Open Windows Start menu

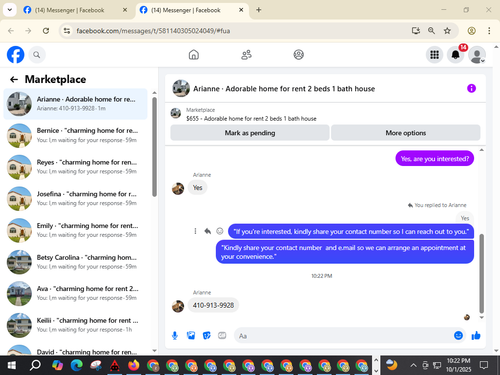click(x=11, y=365)
